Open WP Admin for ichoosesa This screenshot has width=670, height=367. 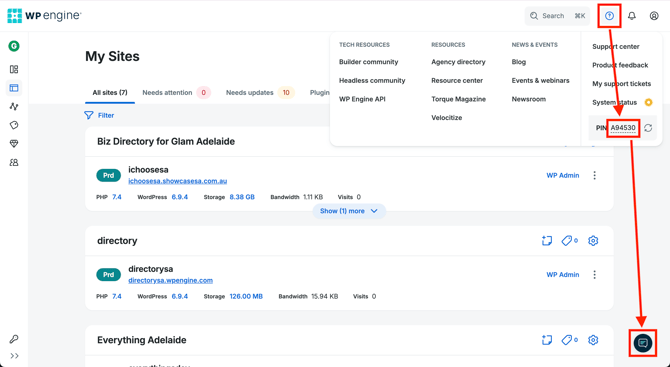[x=563, y=175]
